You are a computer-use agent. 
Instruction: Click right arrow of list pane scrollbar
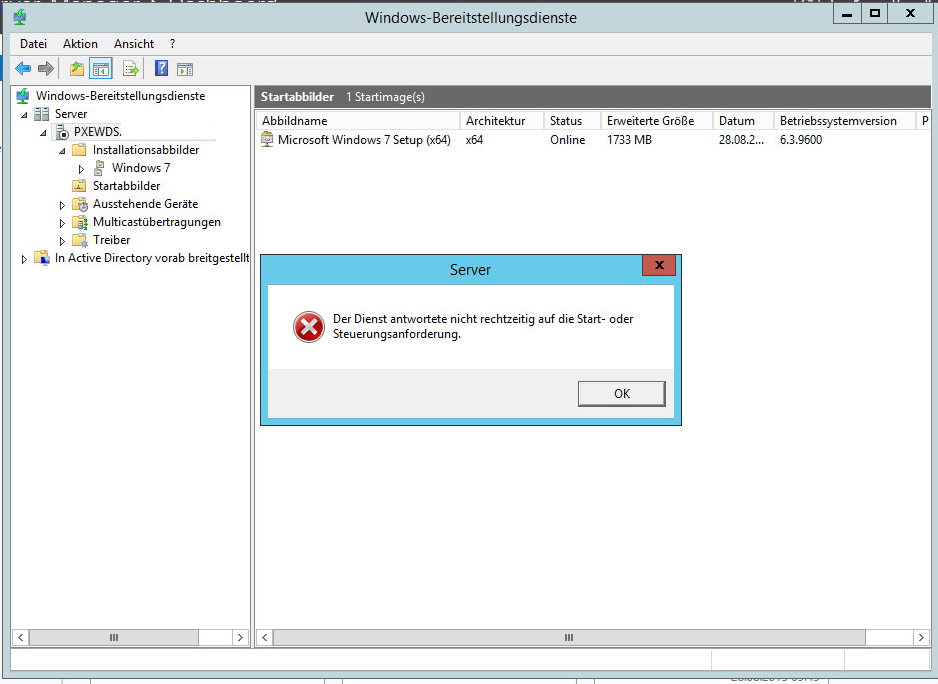pyautogui.click(x=921, y=637)
